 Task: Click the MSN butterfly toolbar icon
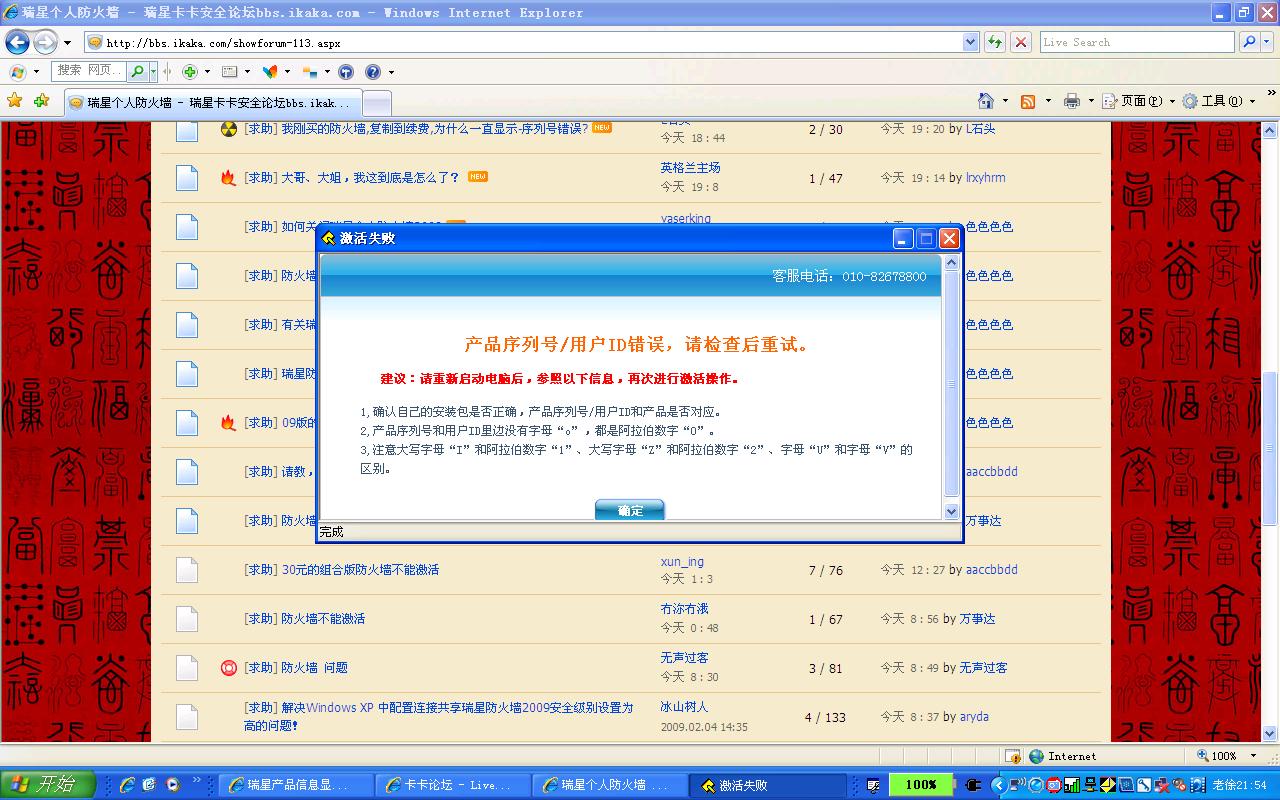[x=270, y=72]
